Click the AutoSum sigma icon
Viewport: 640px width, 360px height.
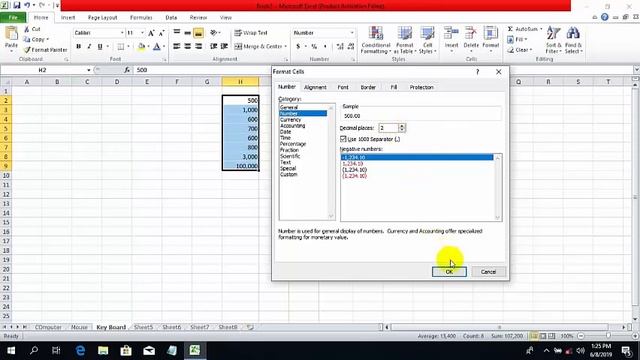pos(510,29)
